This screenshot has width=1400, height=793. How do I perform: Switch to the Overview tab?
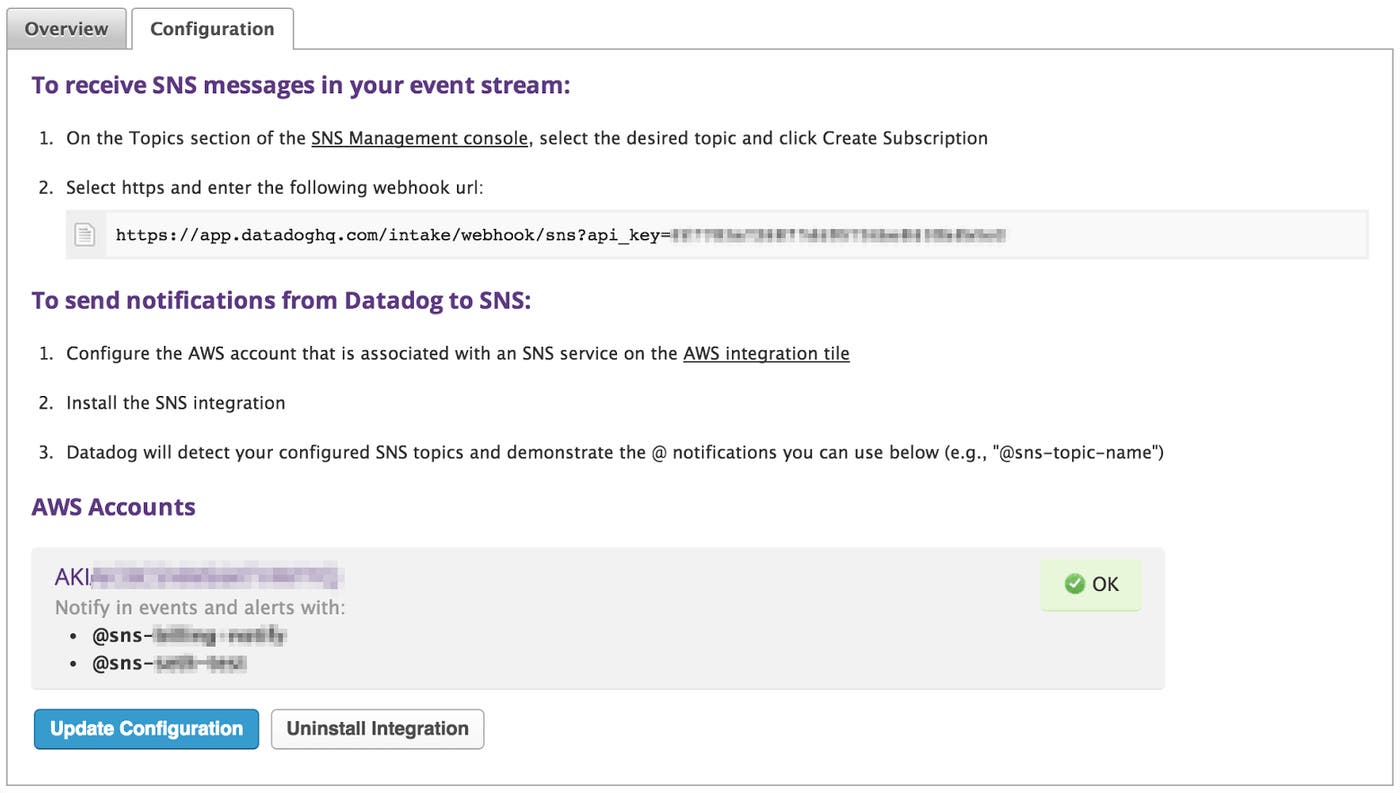click(x=66, y=29)
